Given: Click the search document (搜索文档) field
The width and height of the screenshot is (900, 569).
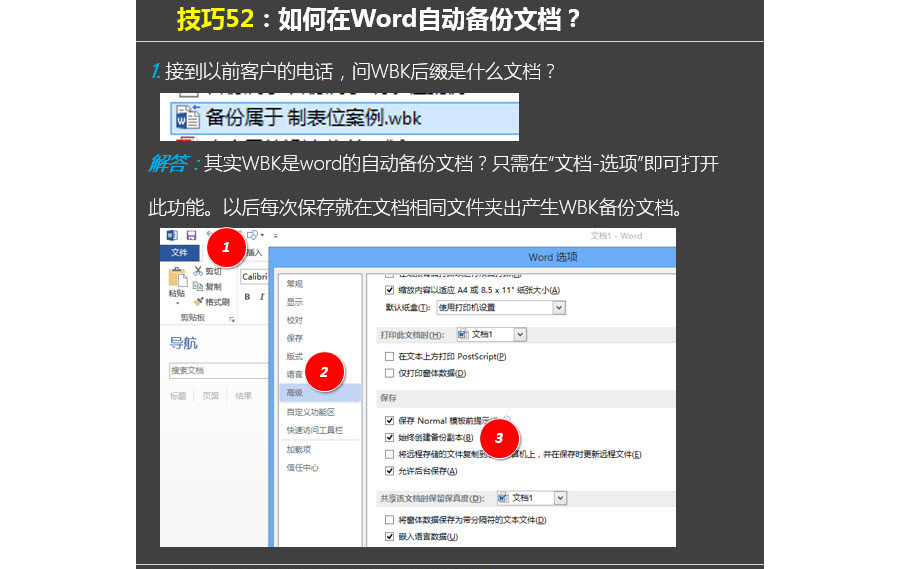Looking at the screenshot, I should point(219,370).
